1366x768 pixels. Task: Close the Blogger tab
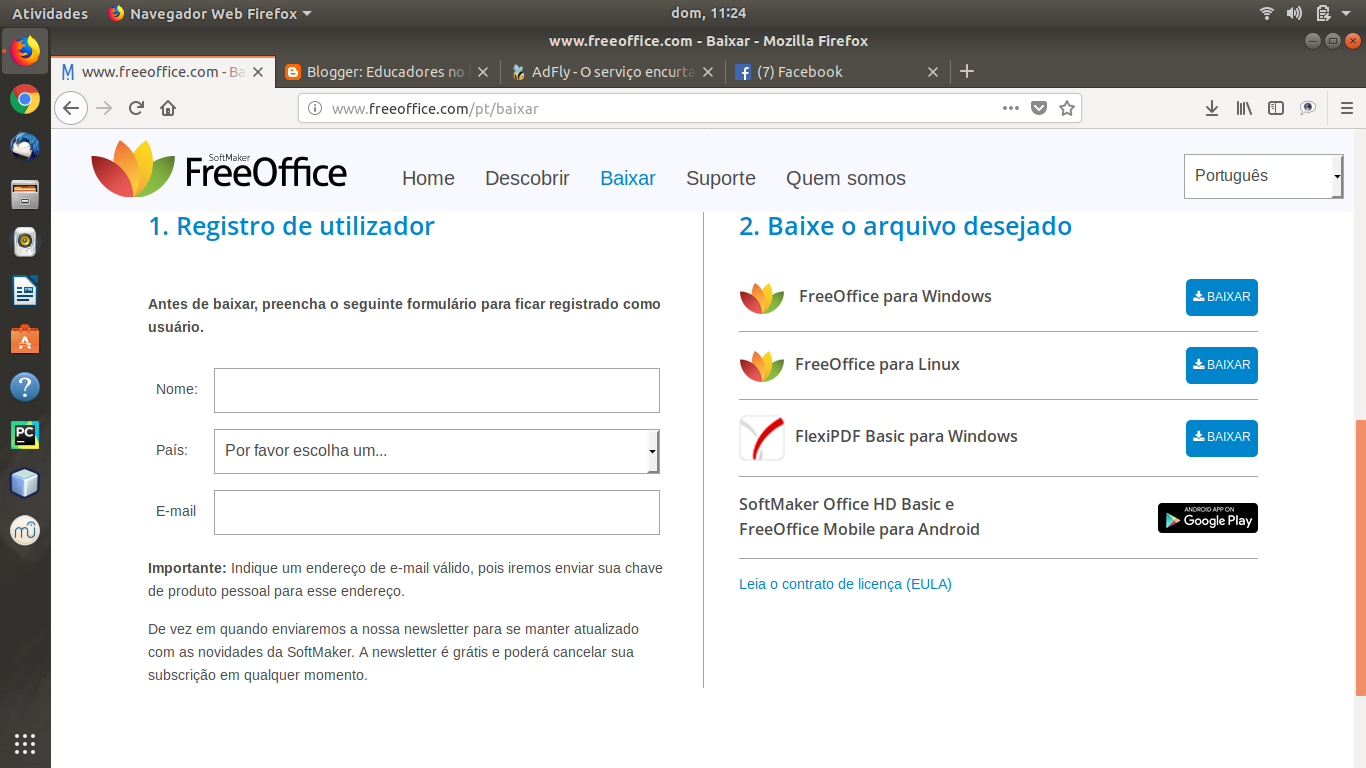pyautogui.click(x=482, y=72)
